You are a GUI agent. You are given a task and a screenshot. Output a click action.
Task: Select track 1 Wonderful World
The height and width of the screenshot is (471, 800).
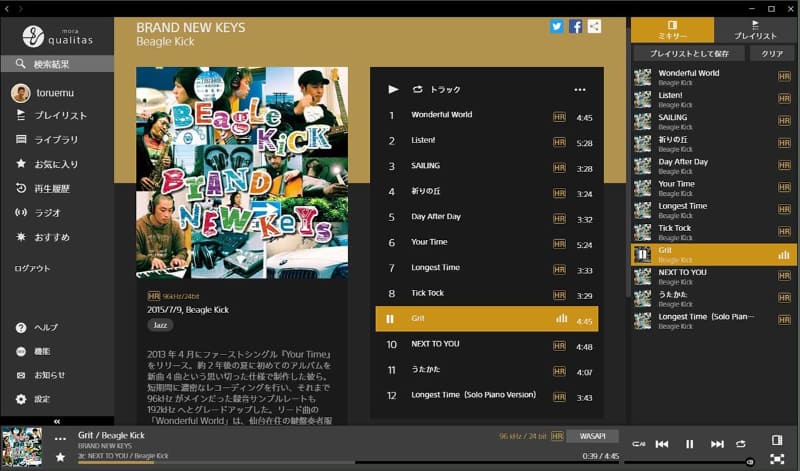[x=487, y=115]
